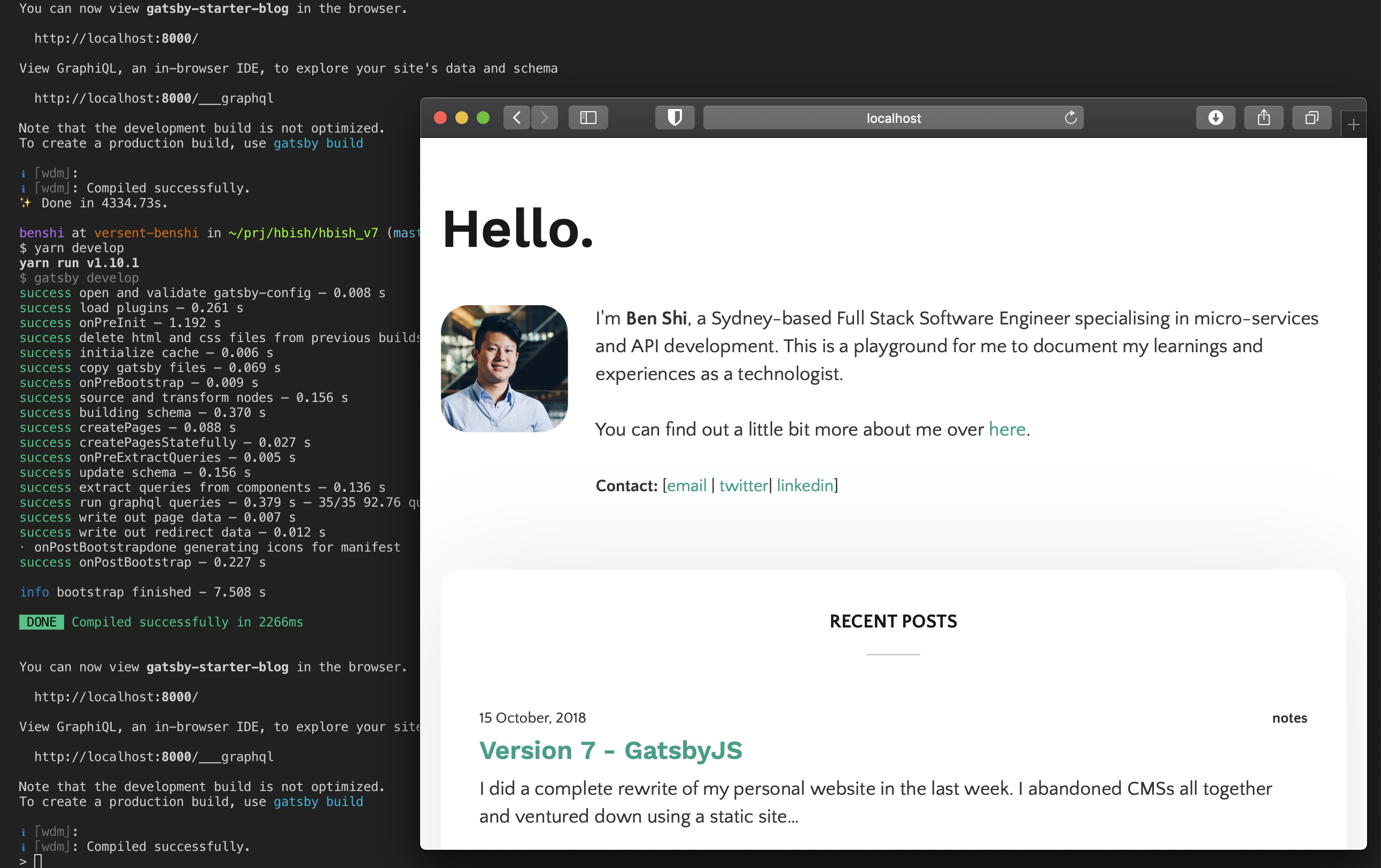
Task: Click the forward navigation arrow
Action: [x=544, y=118]
